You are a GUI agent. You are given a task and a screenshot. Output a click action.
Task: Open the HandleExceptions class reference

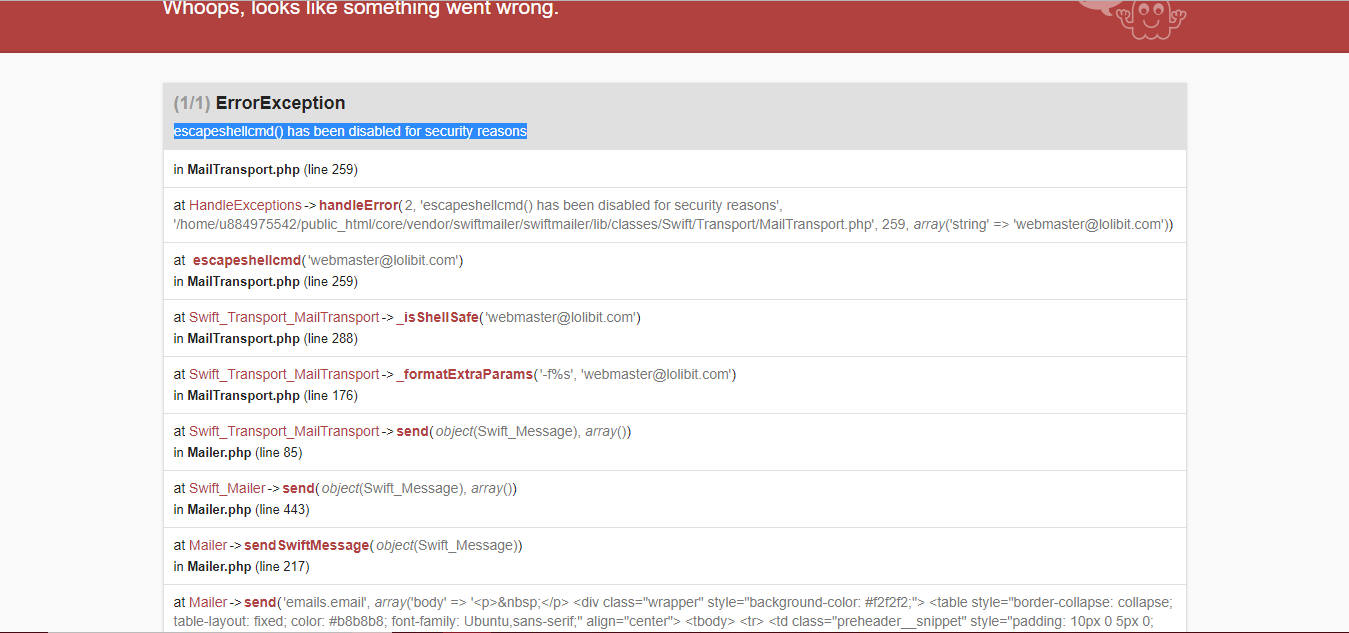(x=245, y=205)
